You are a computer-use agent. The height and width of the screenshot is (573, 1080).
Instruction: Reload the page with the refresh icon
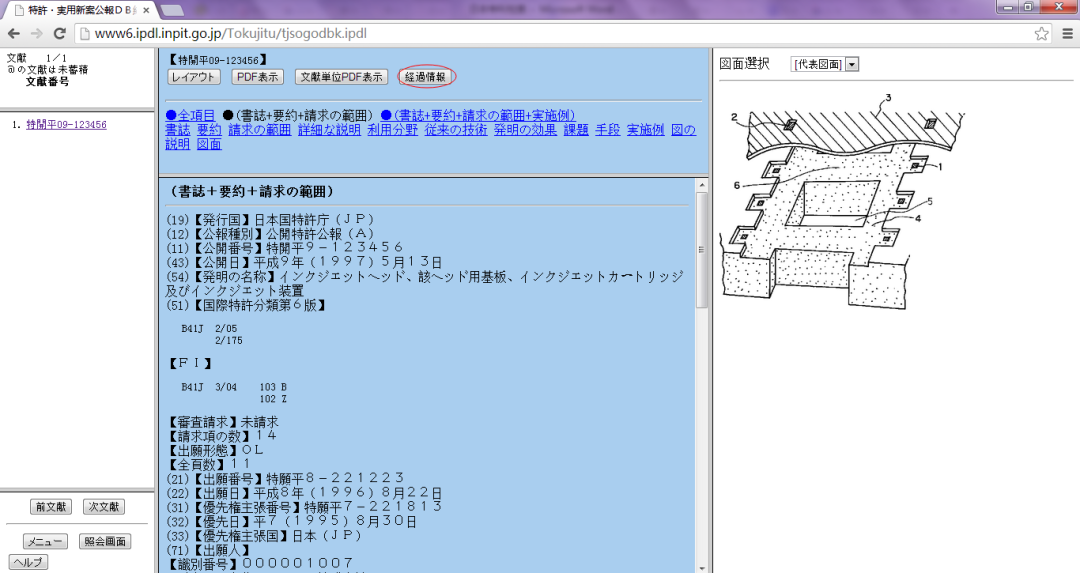click(60, 33)
